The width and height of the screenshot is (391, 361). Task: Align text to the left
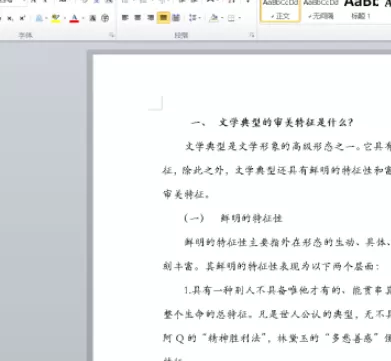click(125, 18)
